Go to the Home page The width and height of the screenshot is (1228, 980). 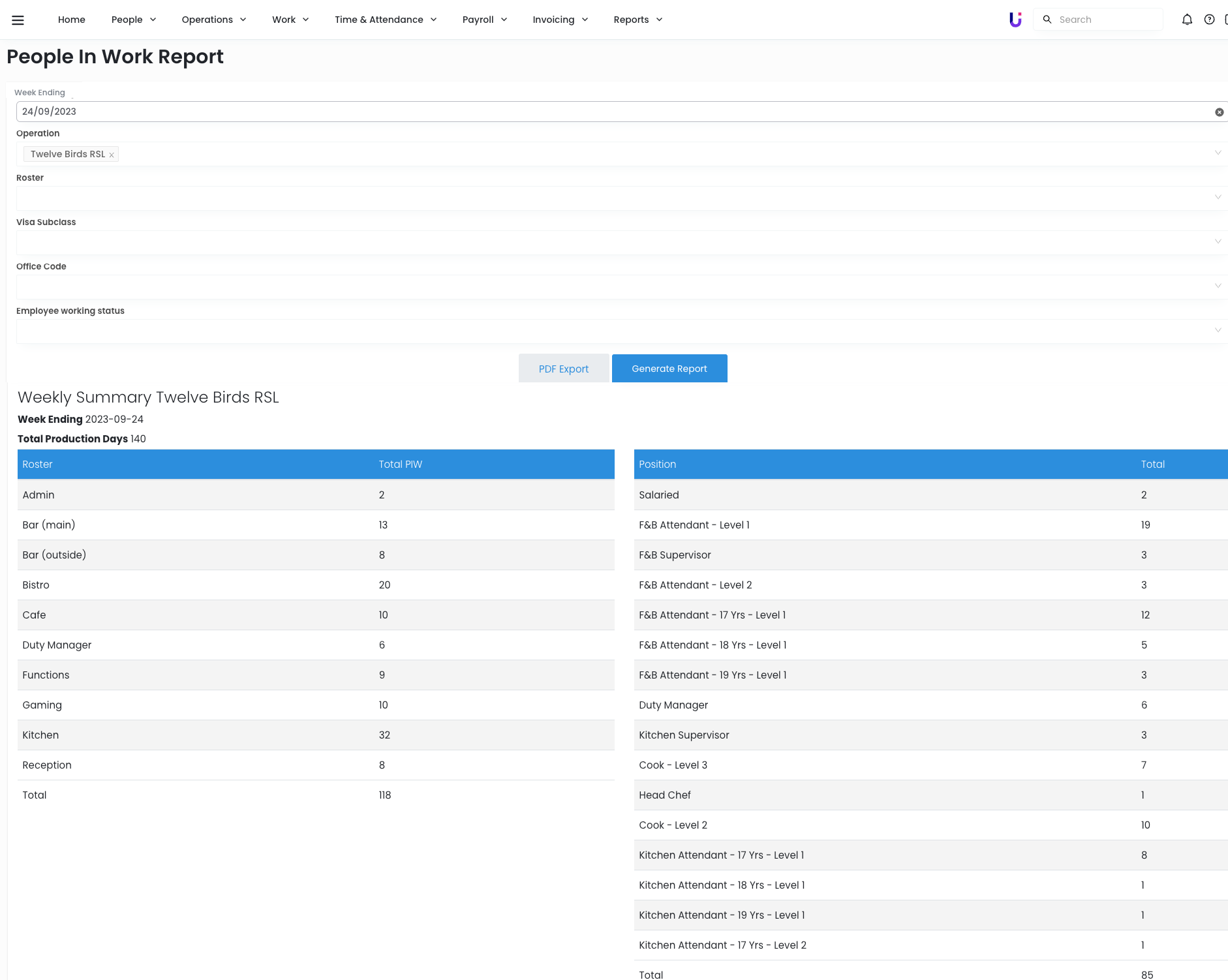point(71,20)
